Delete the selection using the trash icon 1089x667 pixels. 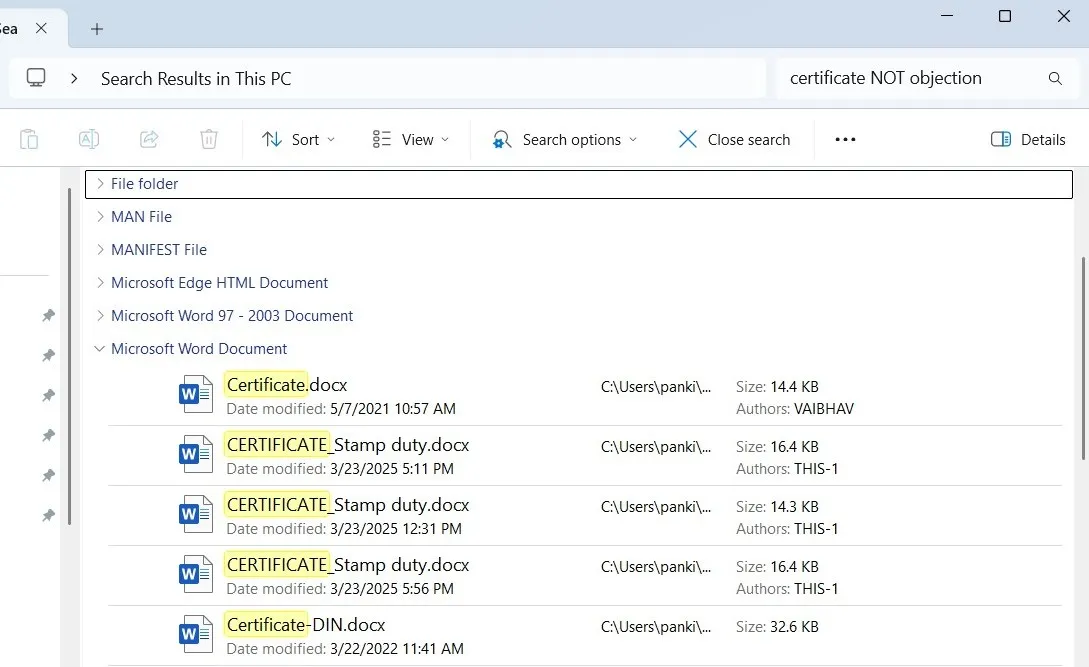[x=208, y=139]
